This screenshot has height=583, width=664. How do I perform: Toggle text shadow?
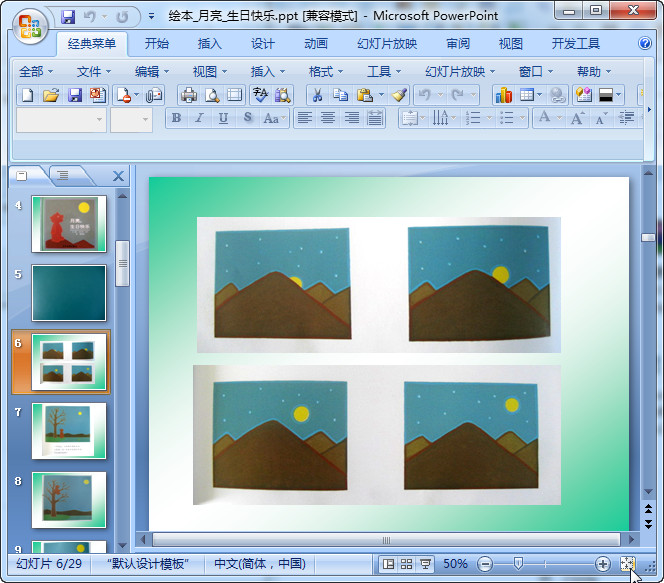click(x=248, y=118)
